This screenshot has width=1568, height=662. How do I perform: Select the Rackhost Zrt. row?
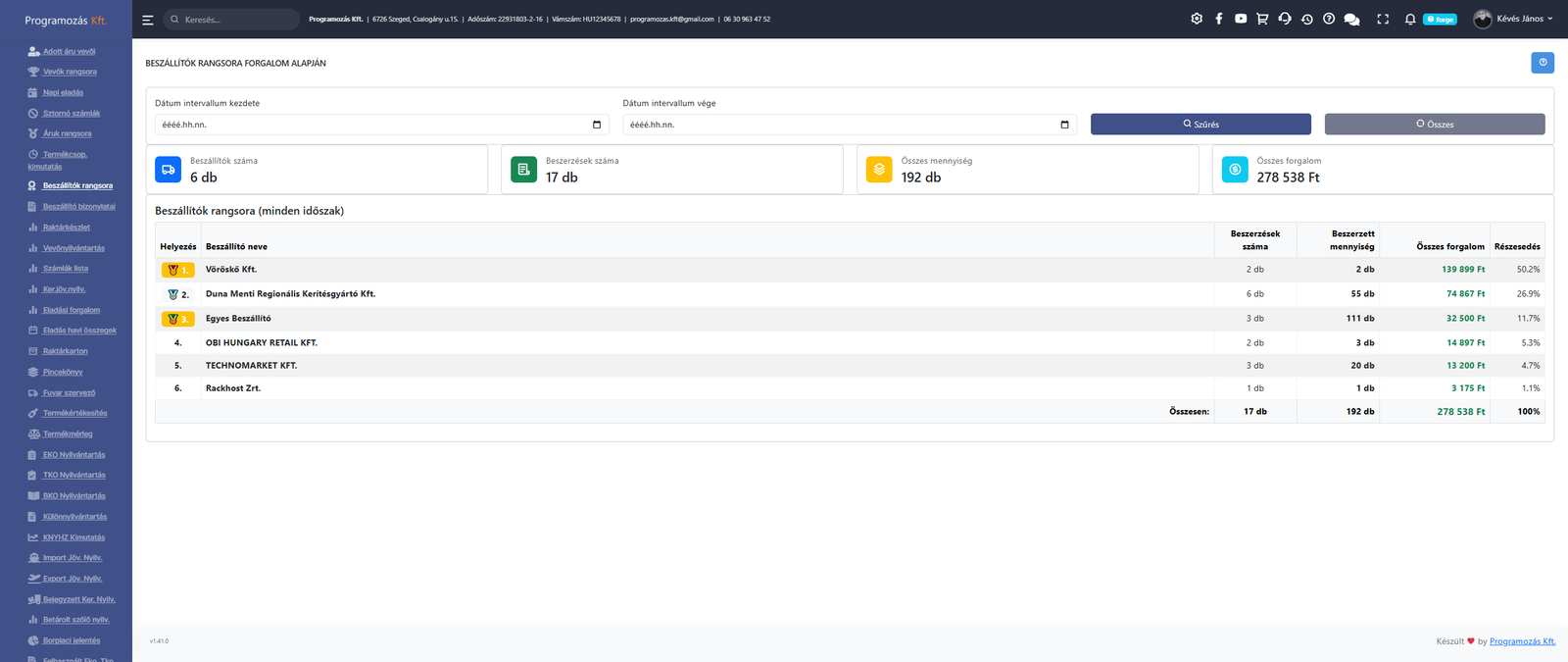[850, 388]
